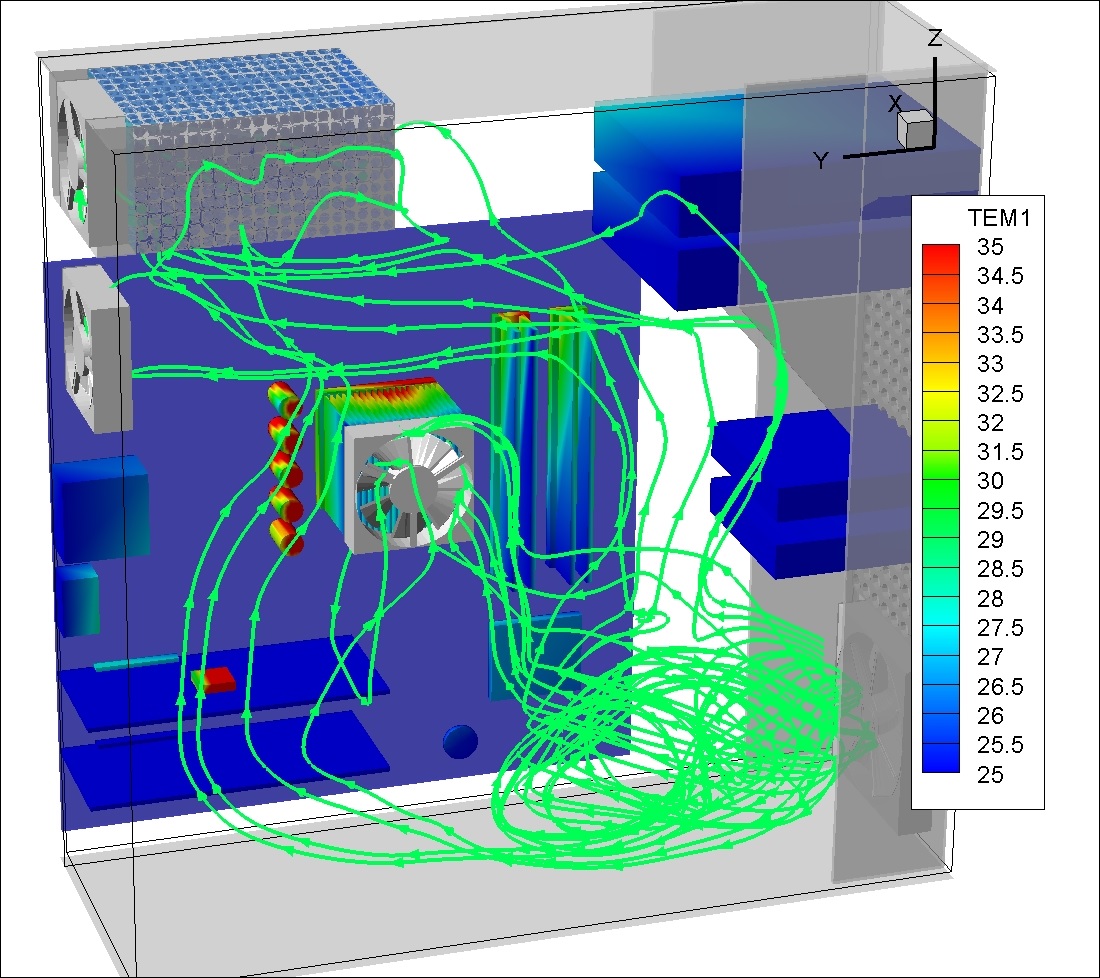This screenshot has height=978, width=1100.
Task: Click the round blue battery on motherboard
Action: 460,740
